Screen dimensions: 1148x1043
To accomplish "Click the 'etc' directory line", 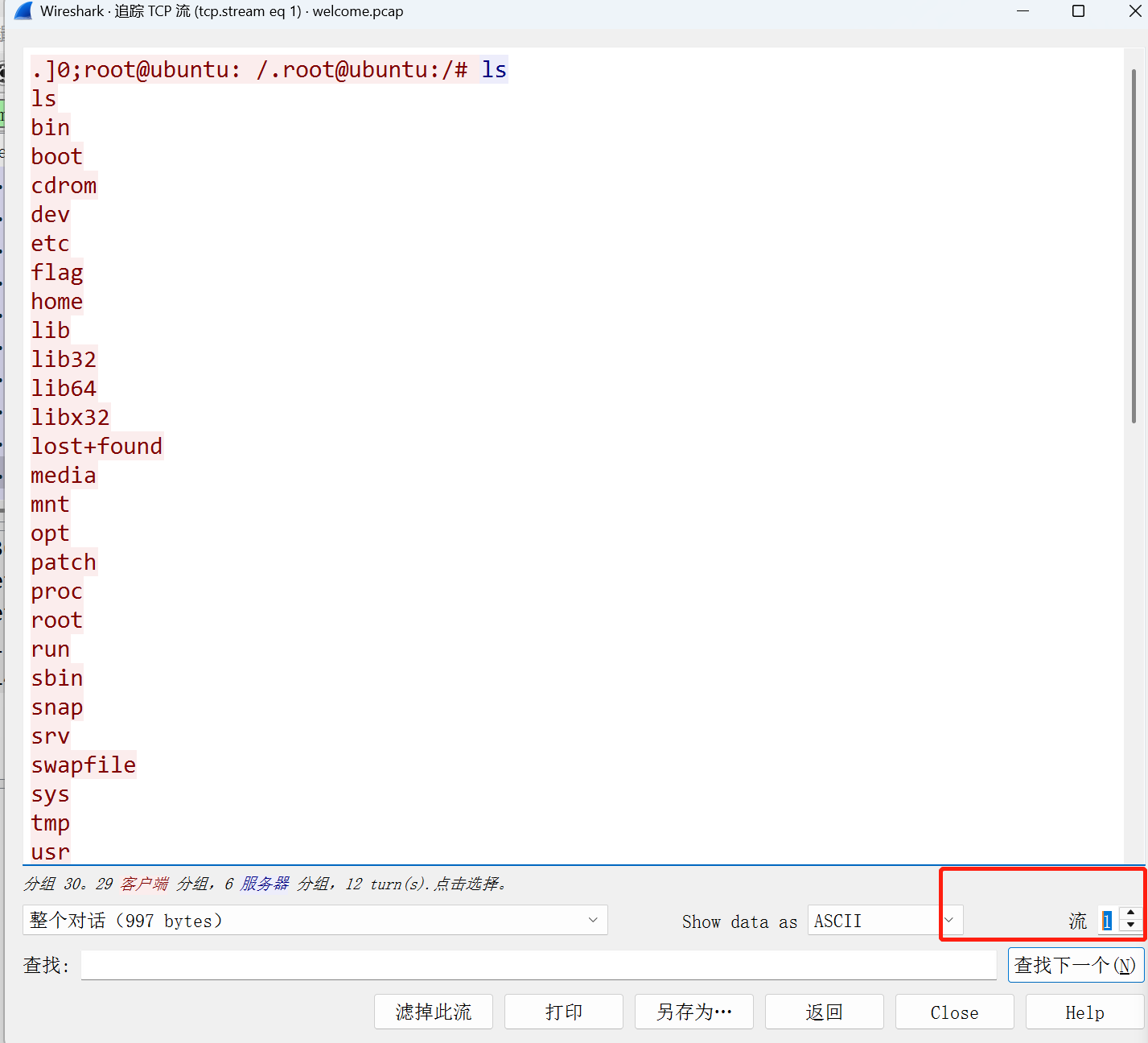I will coord(51,244).
